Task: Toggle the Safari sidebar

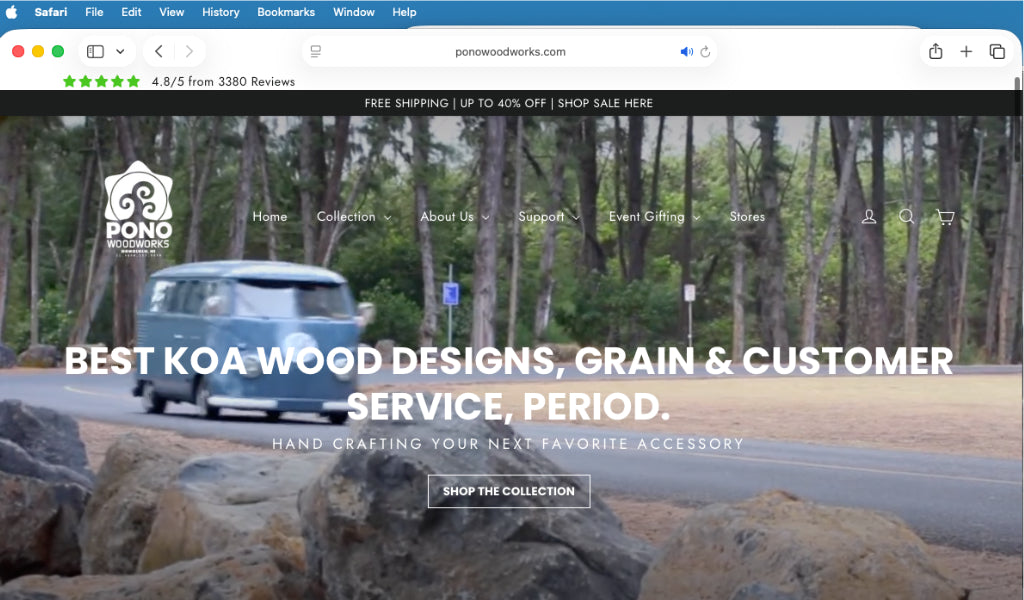Action: 96,52
